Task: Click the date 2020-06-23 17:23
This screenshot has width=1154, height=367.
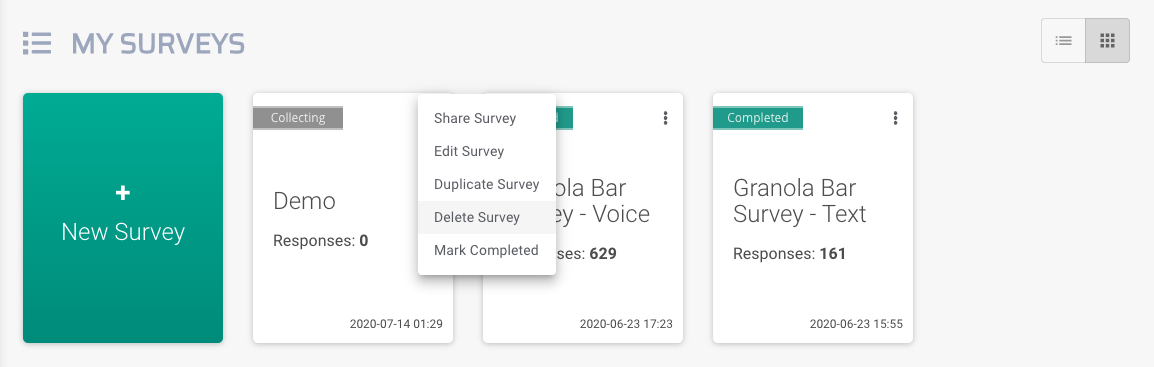Action: tap(626, 324)
